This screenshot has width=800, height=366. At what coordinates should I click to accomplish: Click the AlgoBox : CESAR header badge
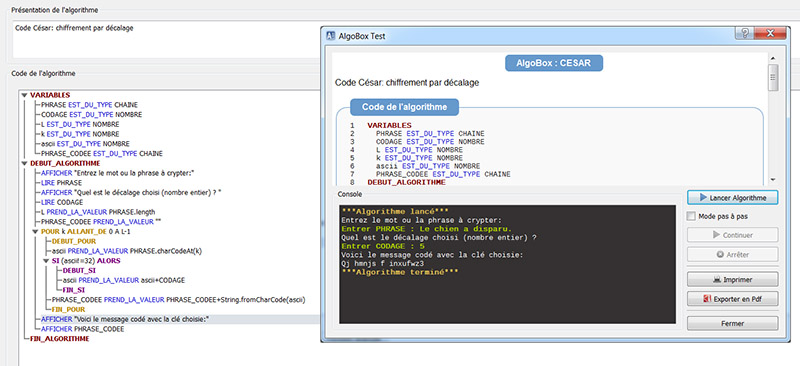[554, 63]
